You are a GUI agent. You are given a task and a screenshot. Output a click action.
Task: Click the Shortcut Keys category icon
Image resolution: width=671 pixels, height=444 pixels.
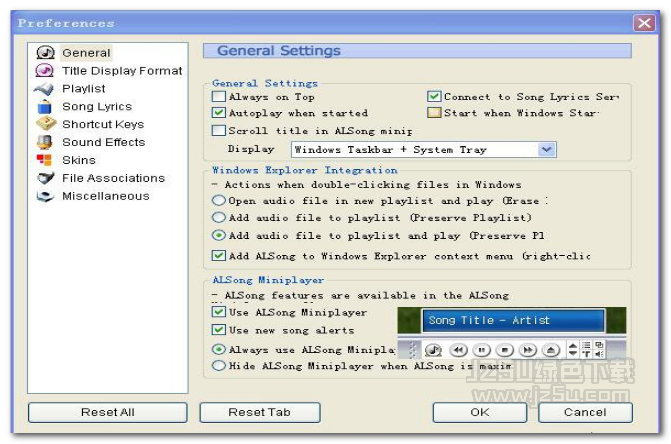click(x=44, y=125)
